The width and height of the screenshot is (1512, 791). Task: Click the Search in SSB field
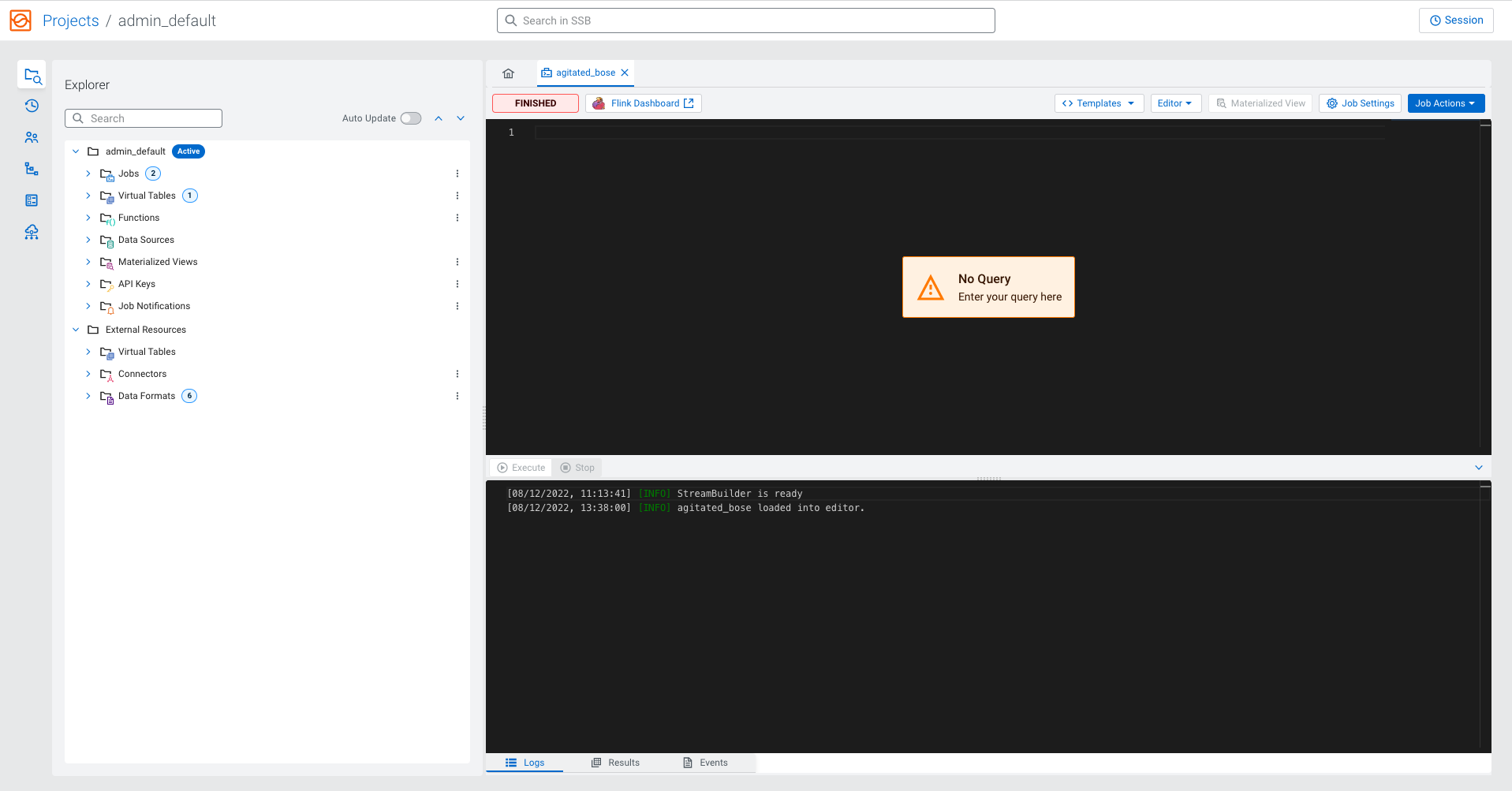(x=745, y=21)
